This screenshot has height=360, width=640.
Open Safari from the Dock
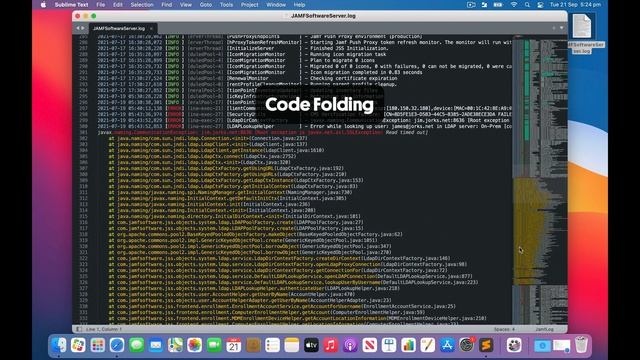pyautogui.click(x=117, y=345)
